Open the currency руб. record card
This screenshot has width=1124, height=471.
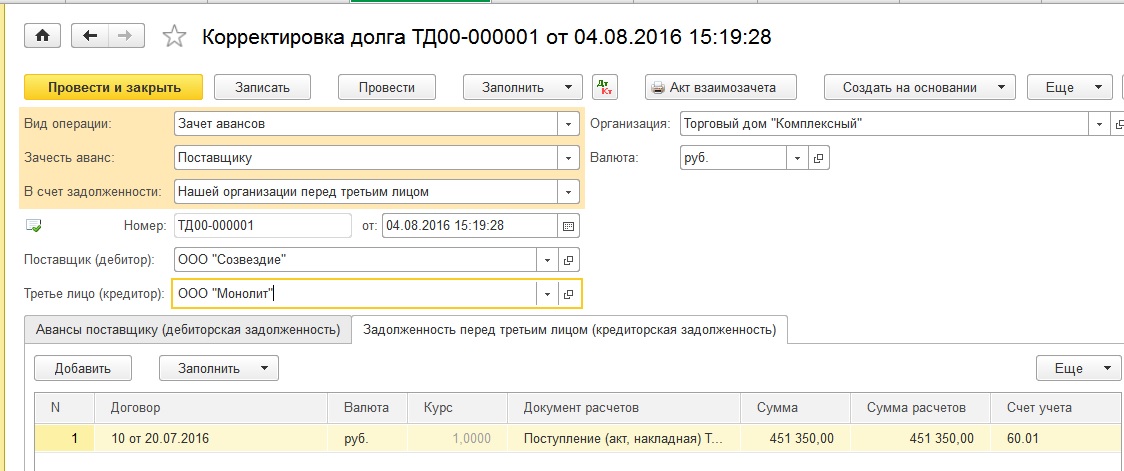pos(819,158)
